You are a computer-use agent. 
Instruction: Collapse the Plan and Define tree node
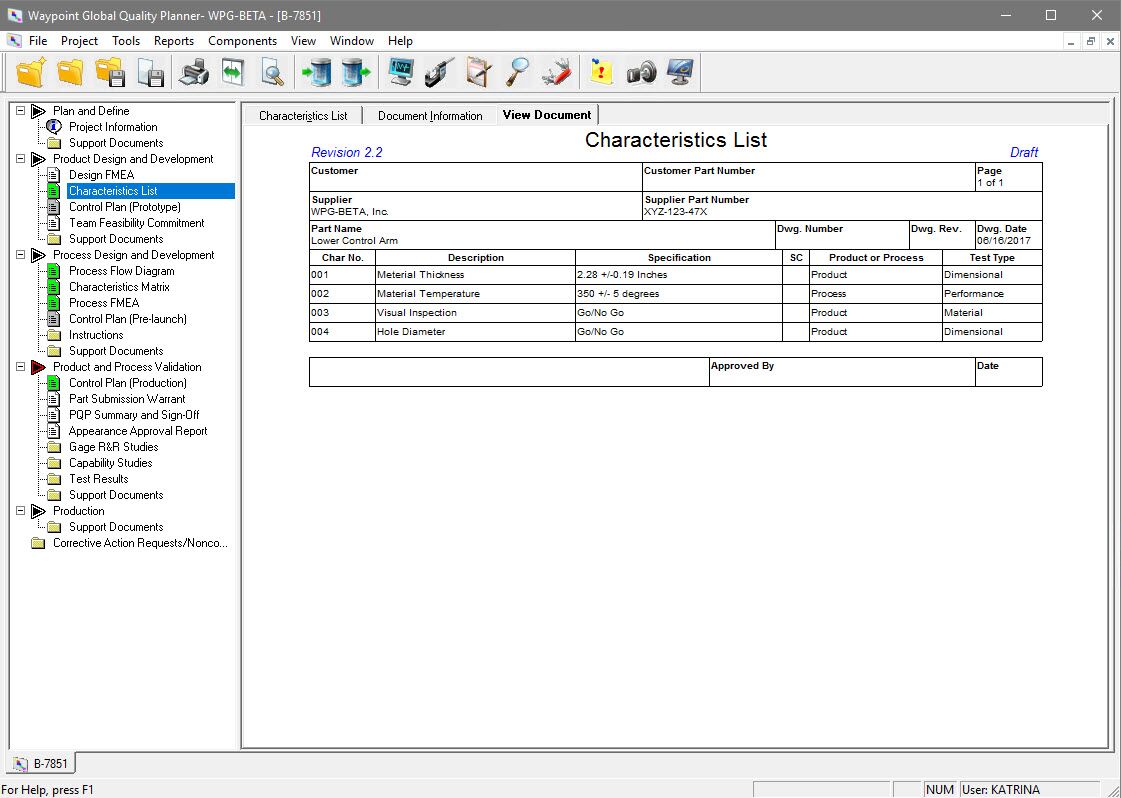click(20, 111)
